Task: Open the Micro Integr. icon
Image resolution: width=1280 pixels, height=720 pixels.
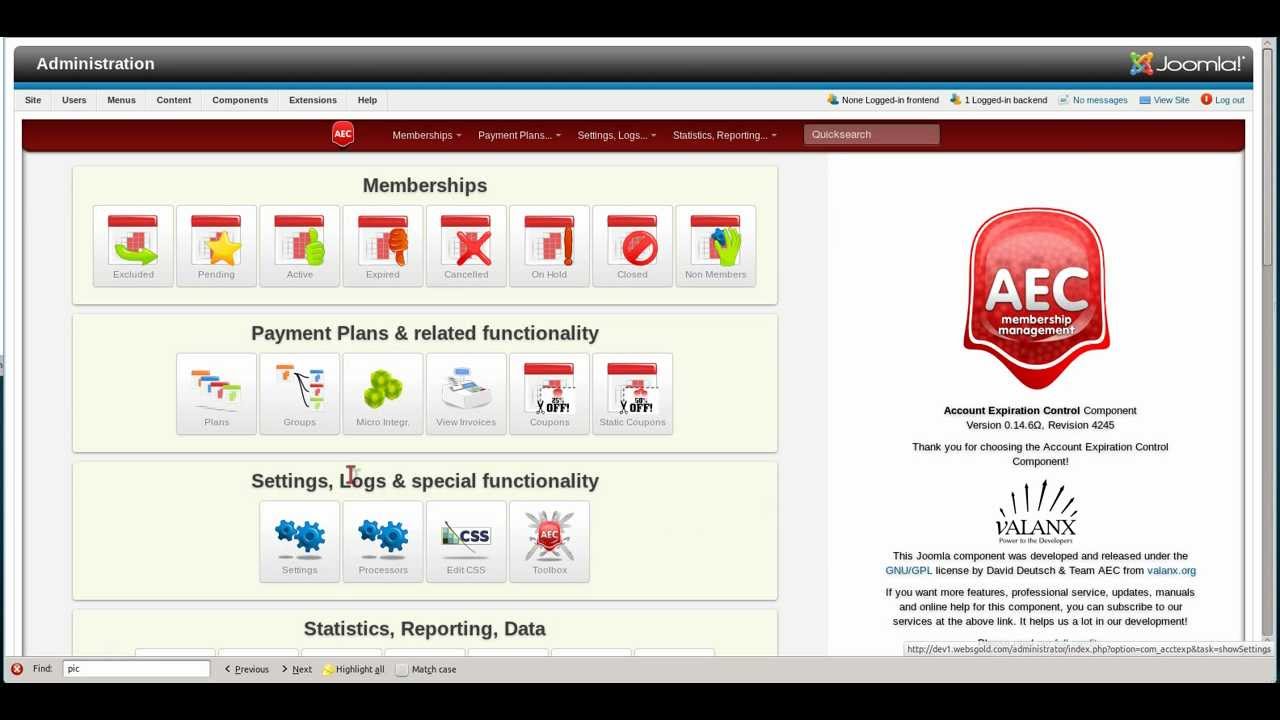Action: (382, 394)
